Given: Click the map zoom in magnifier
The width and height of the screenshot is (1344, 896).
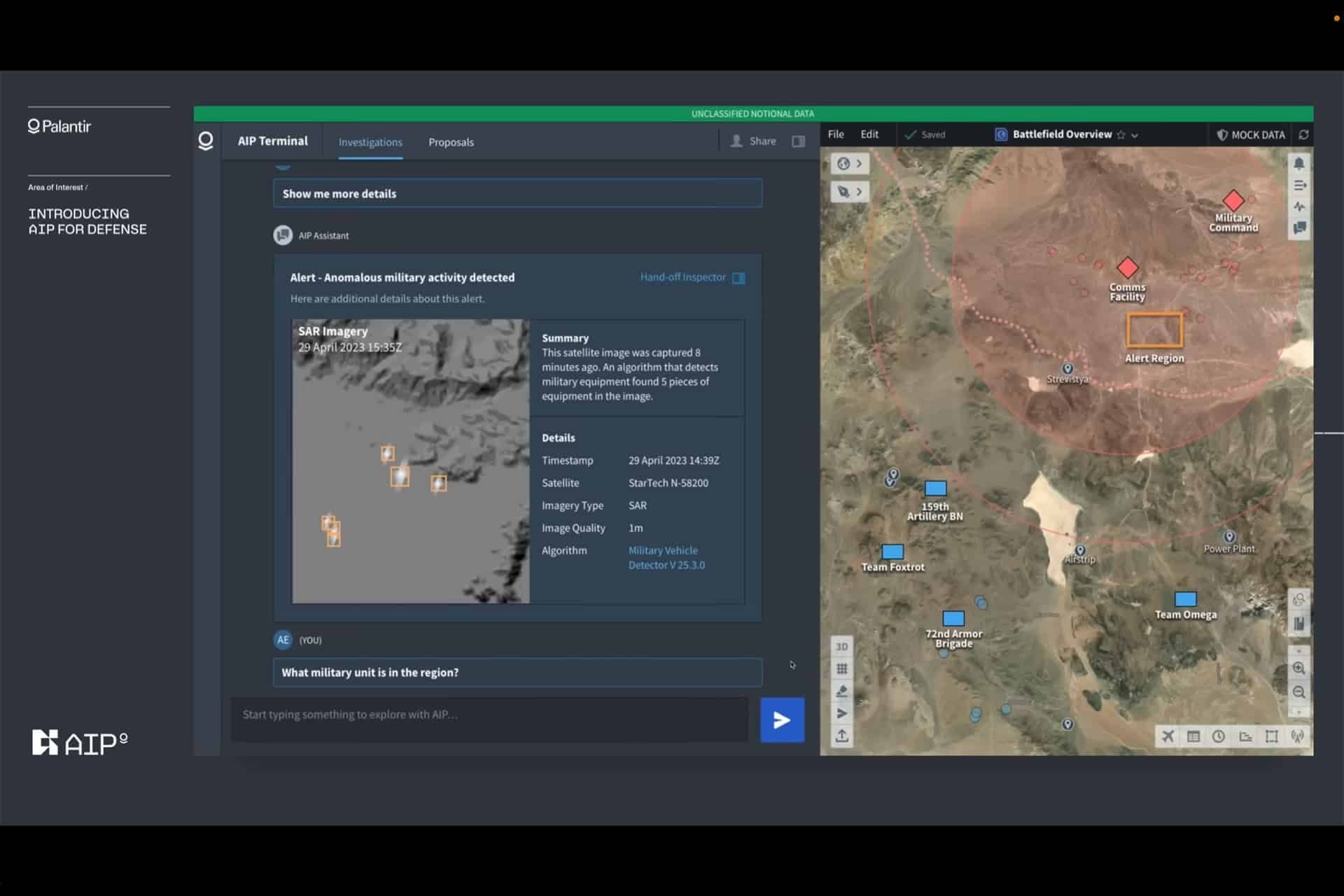Looking at the screenshot, I should click(1299, 668).
